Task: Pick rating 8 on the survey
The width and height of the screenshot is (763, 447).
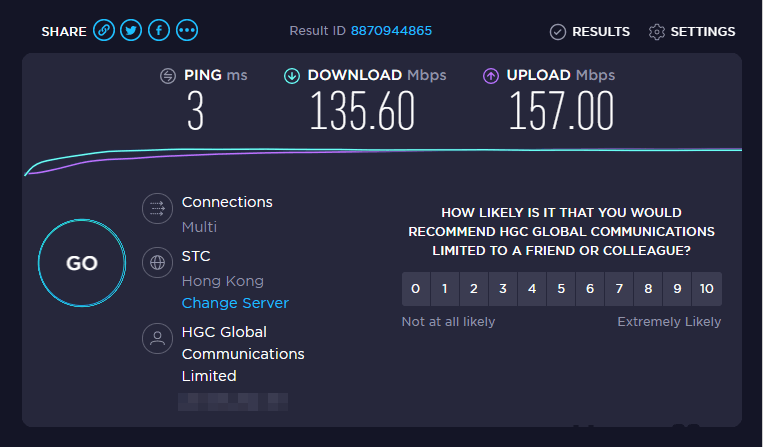Action: click(649, 289)
